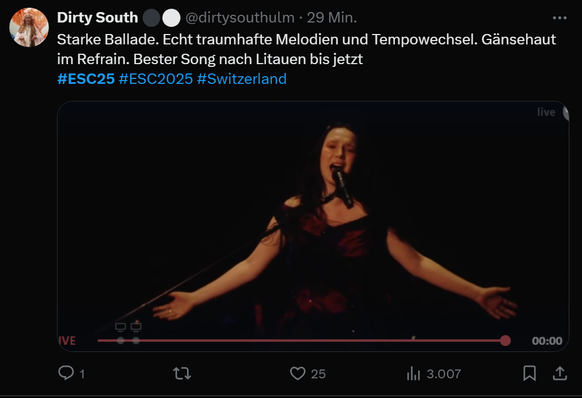582x398 pixels.
Task: Open the Dirty South display name
Action: (97, 17)
